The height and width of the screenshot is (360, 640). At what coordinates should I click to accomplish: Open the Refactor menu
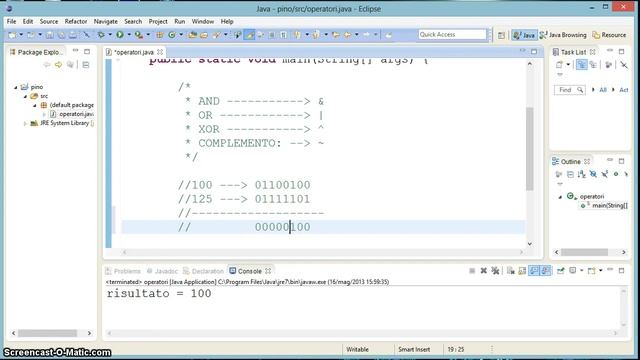tap(76, 21)
